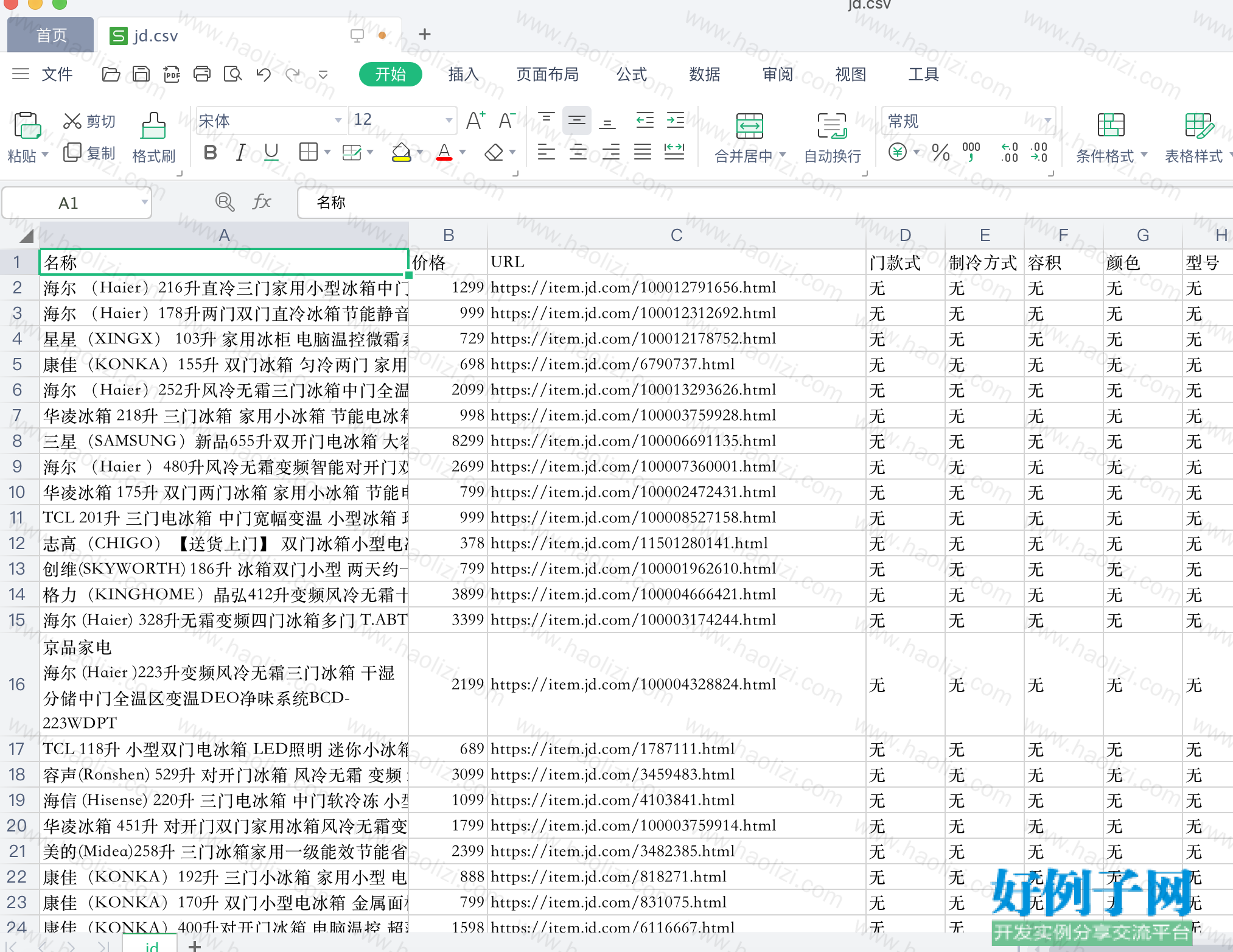Increase font size with A+ icon
This screenshot has height=952, width=1233.
click(x=475, y=121)
